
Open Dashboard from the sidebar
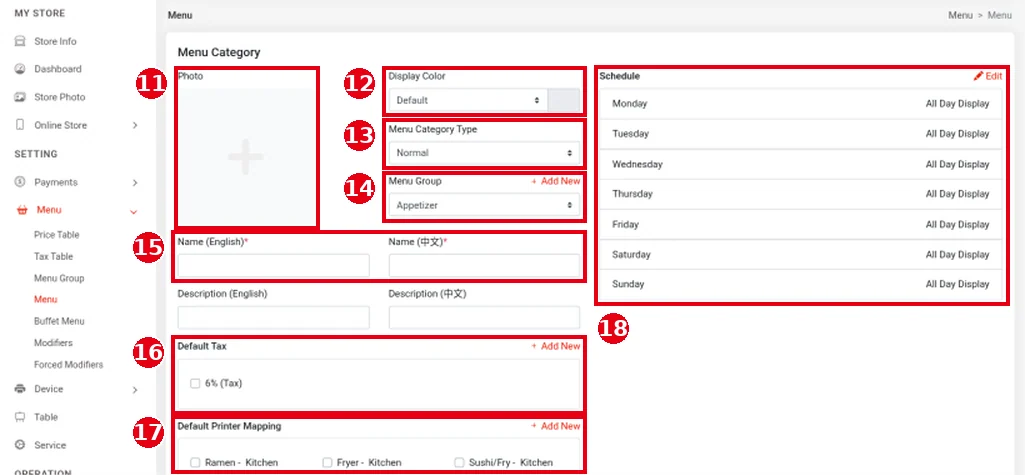(58, 69)
